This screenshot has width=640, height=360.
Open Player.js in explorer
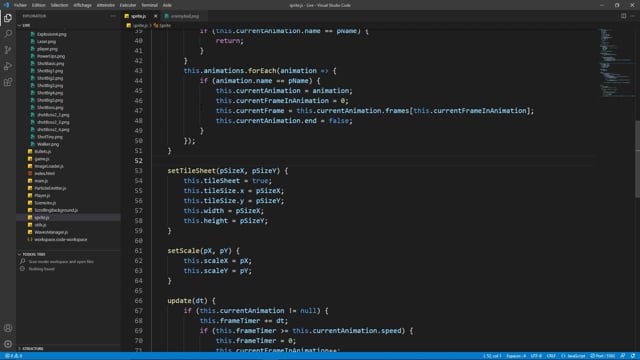click(x=42, y=196)
